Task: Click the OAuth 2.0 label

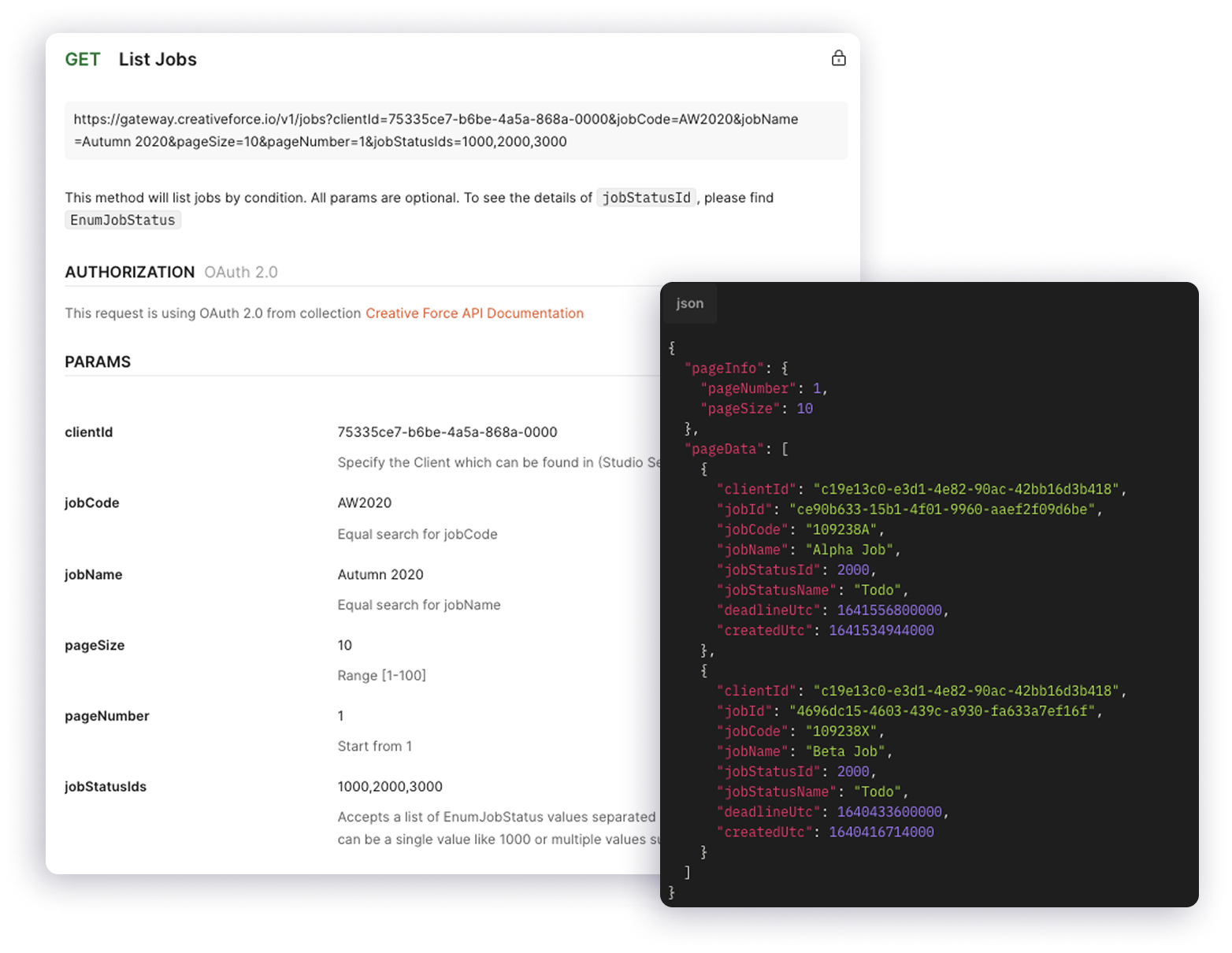Action: point(241,273)
